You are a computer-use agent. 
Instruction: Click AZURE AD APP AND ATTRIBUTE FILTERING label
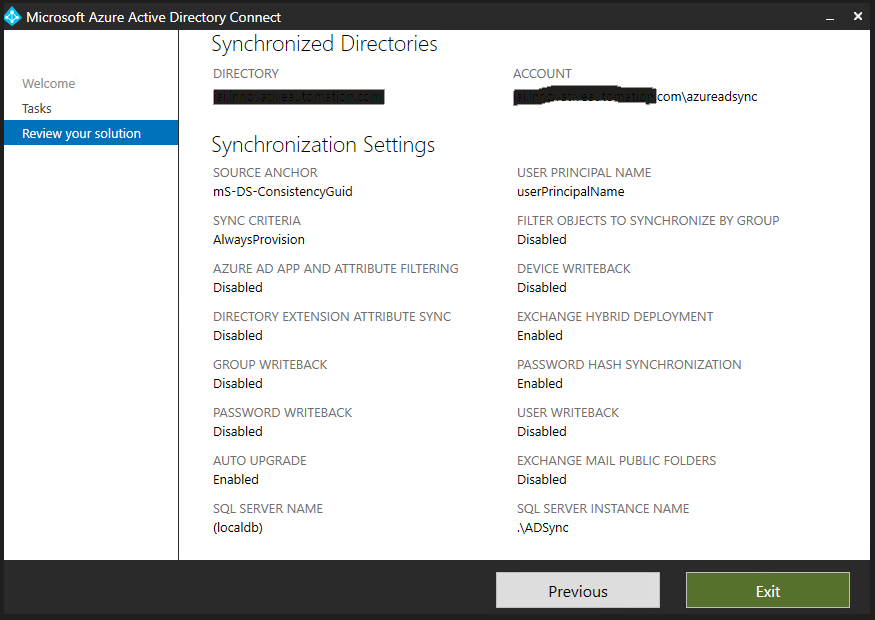point(335,268)
